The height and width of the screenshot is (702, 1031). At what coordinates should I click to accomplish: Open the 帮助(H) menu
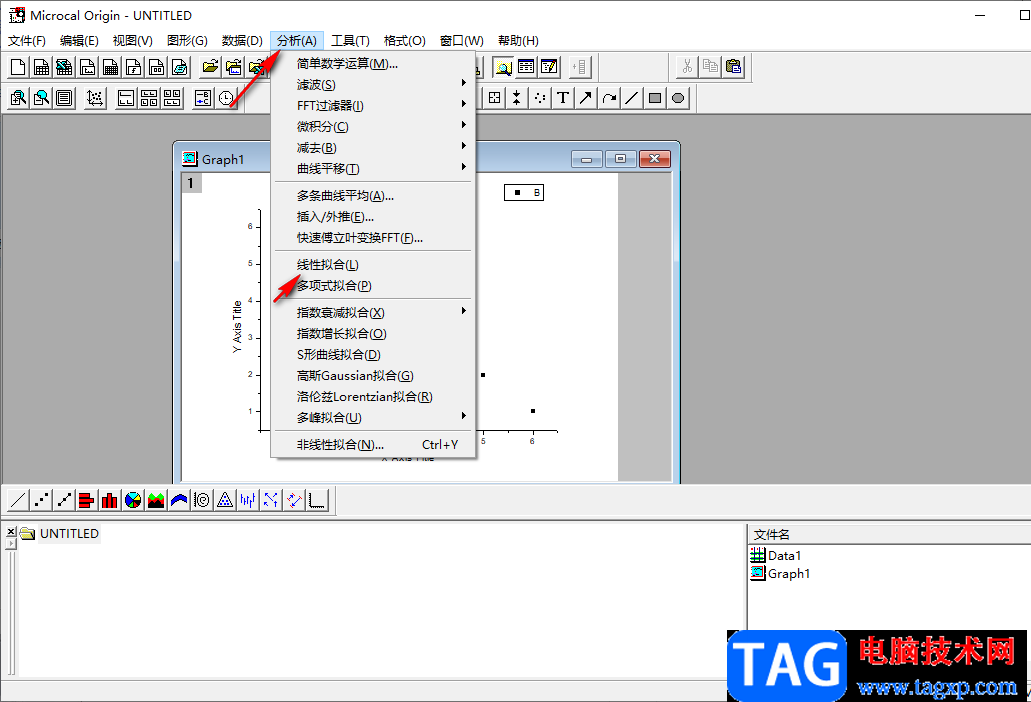click(x=518, y=41)
